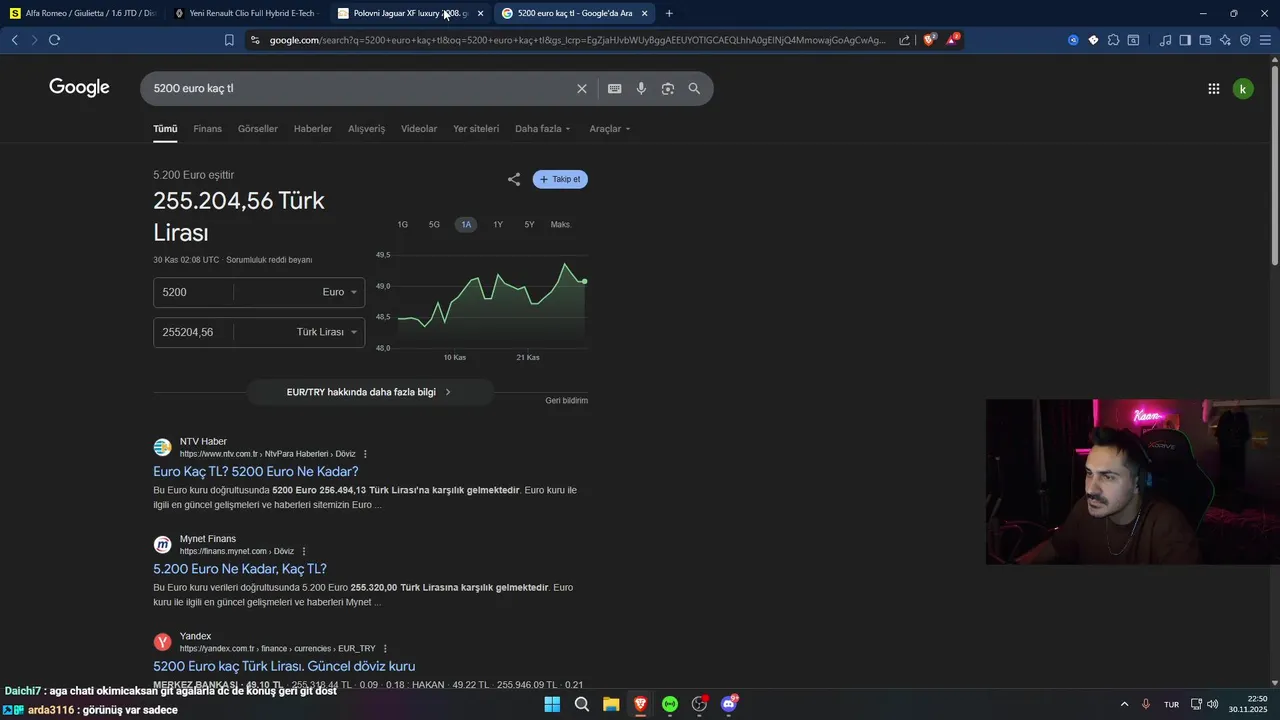Switch to the Görseller search tab

click(258, 129)
